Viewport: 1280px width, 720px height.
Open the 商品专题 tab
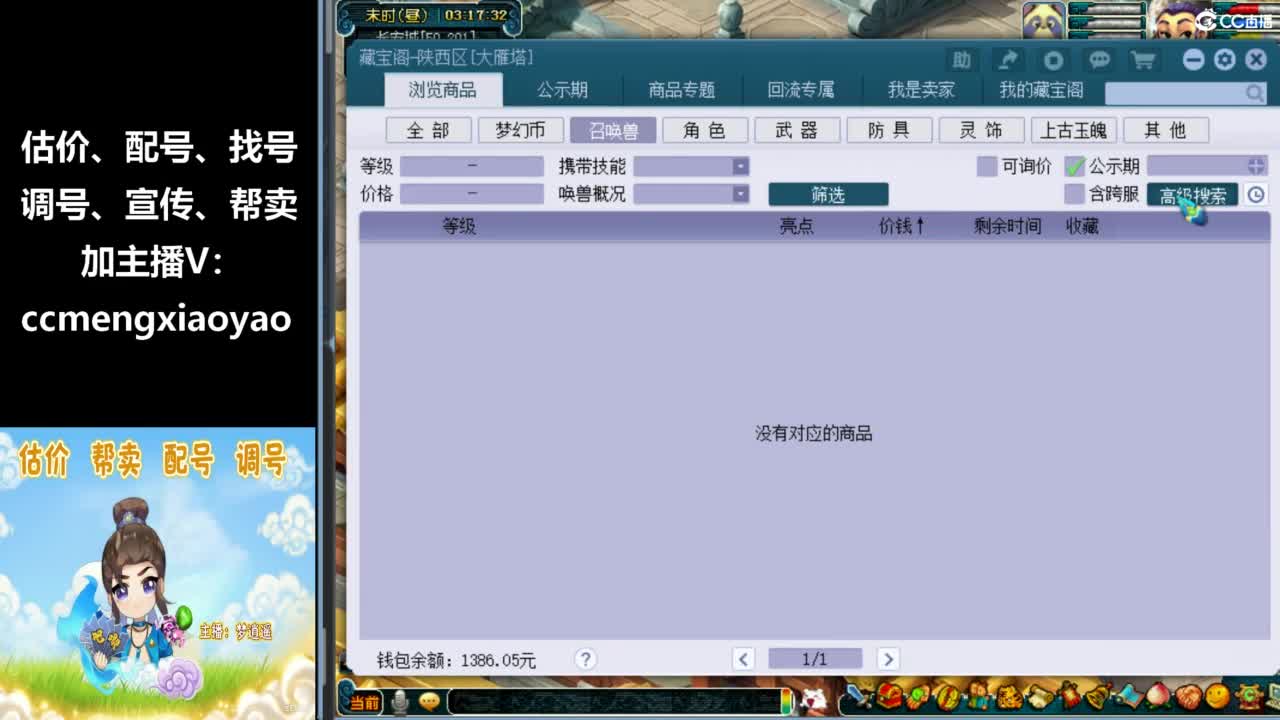coord(682,90)
